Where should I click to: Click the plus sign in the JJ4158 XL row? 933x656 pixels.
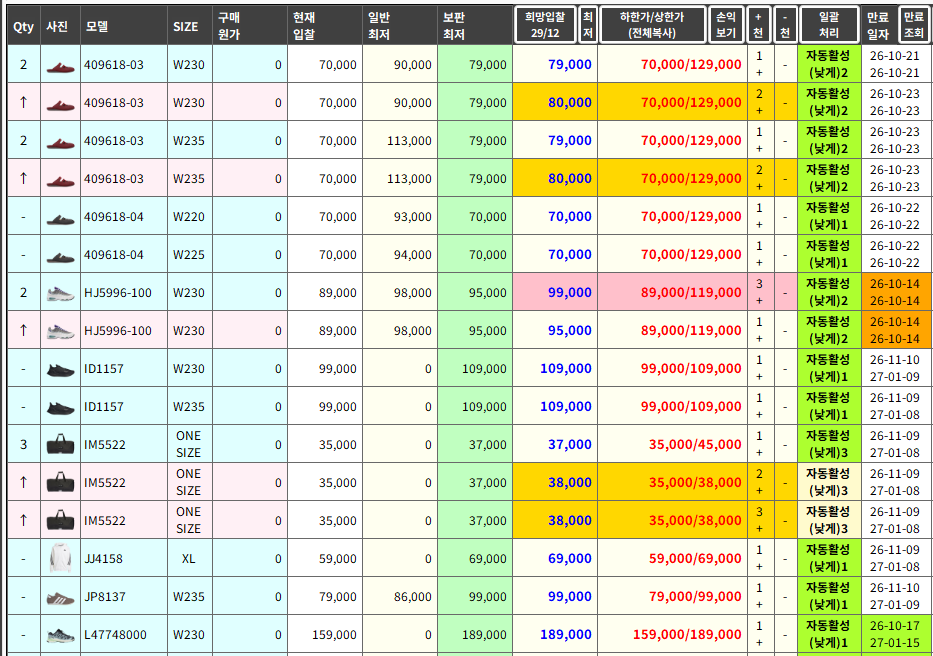click(759, 567)
